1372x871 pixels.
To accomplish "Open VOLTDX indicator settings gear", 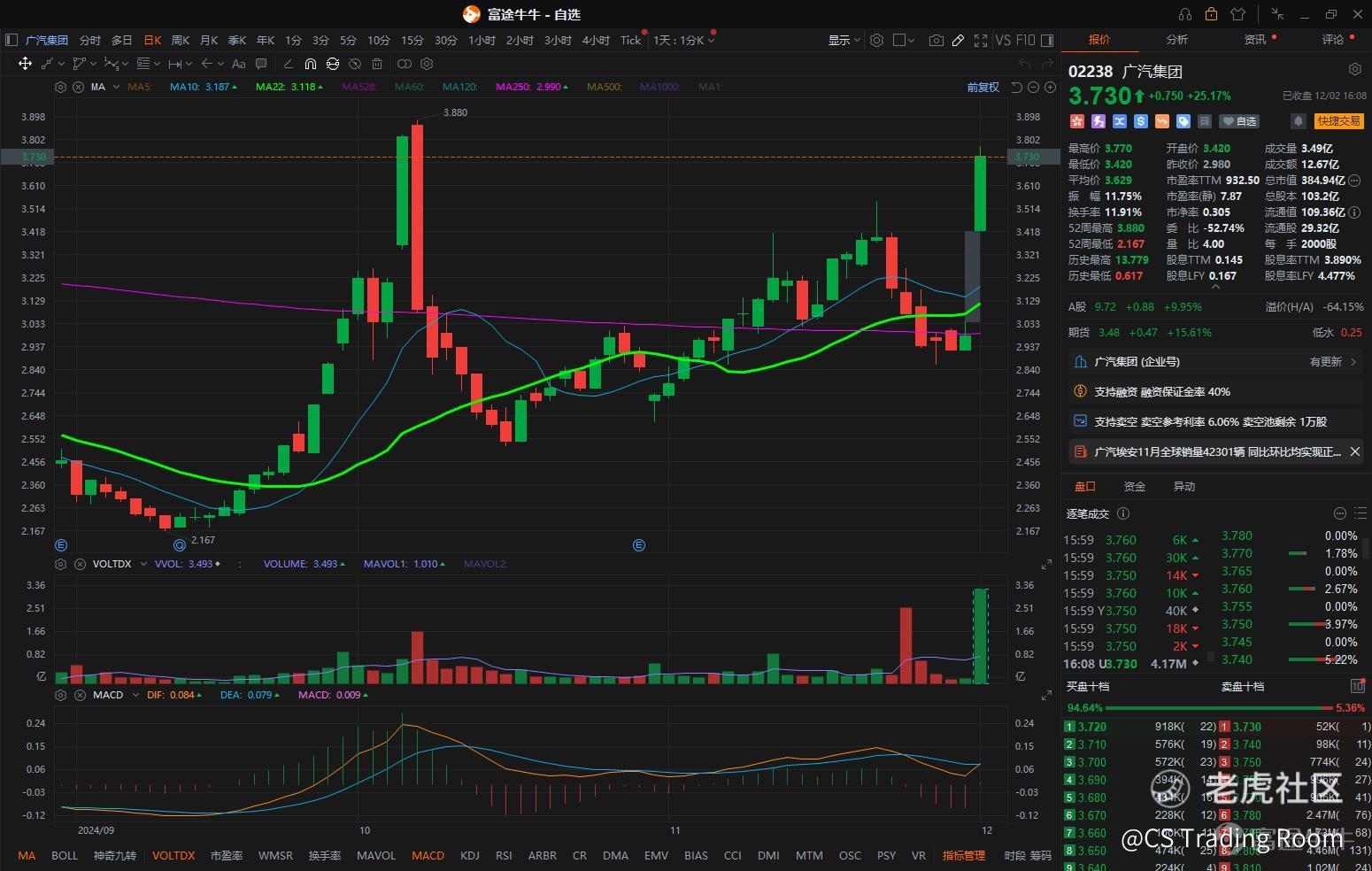I will (60, 564).
